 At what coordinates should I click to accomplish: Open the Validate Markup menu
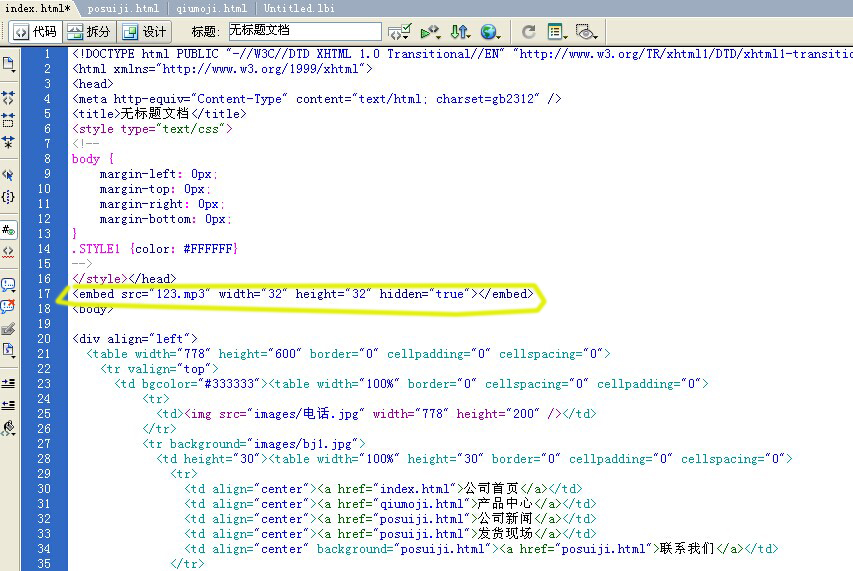[x=431, y=32]
